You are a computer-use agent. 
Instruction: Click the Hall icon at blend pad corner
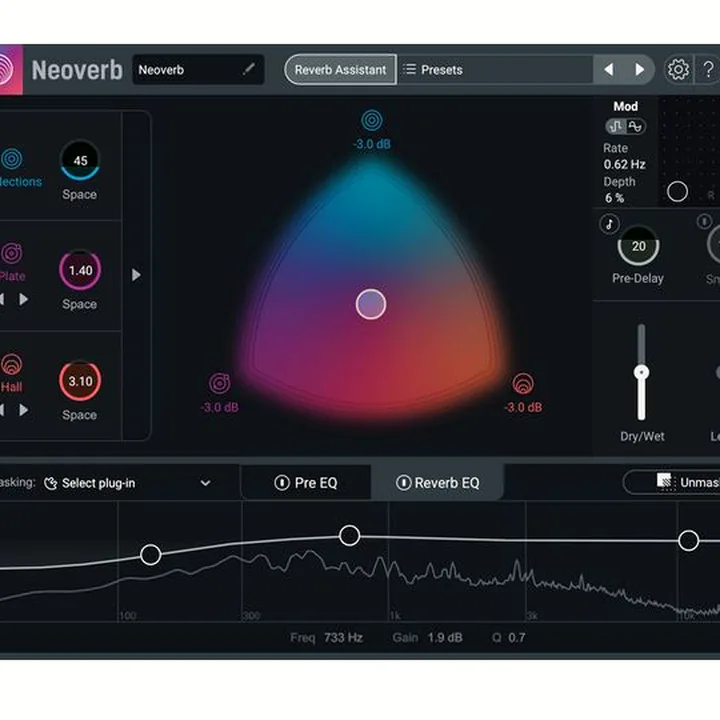(523, 384)
